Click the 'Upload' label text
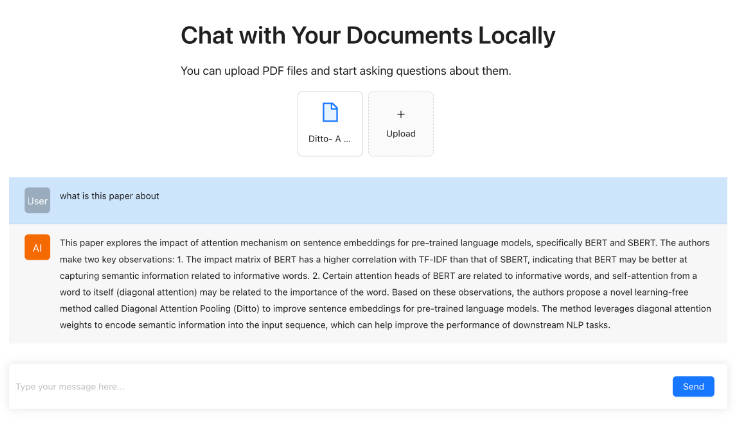Screen dimensions: 738x424 point(401,134)
